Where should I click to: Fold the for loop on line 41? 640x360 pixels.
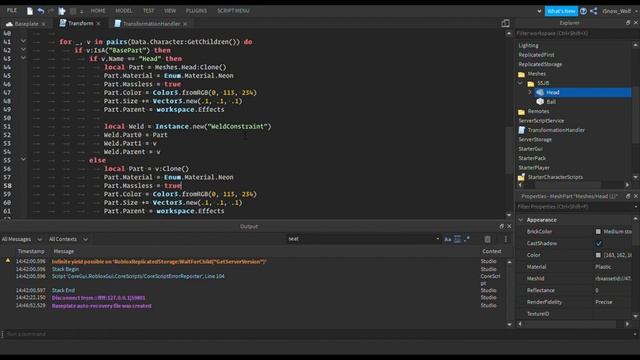(x=23, y=42)
